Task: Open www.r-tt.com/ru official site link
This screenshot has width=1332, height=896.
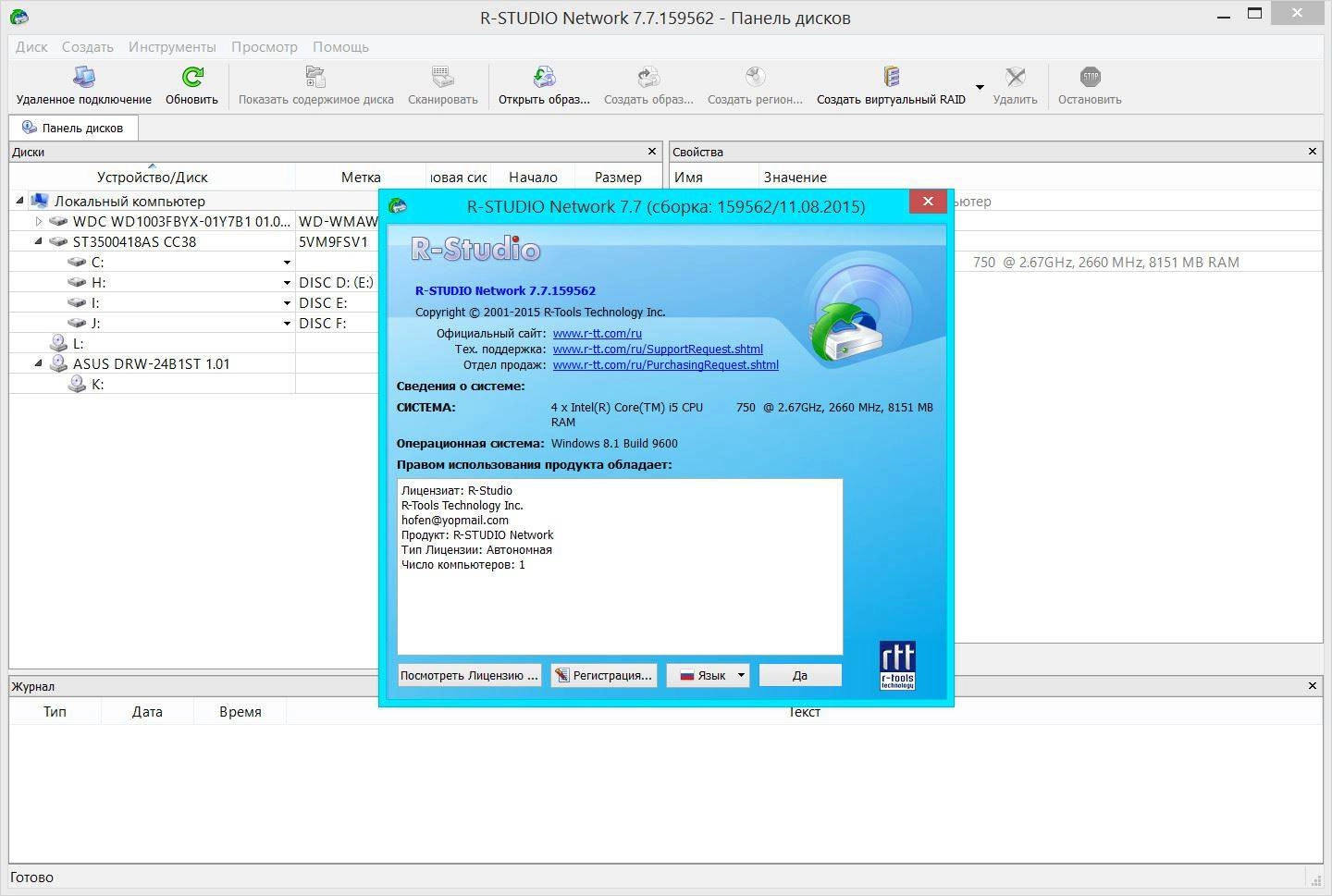Action: tap(598, 333)
